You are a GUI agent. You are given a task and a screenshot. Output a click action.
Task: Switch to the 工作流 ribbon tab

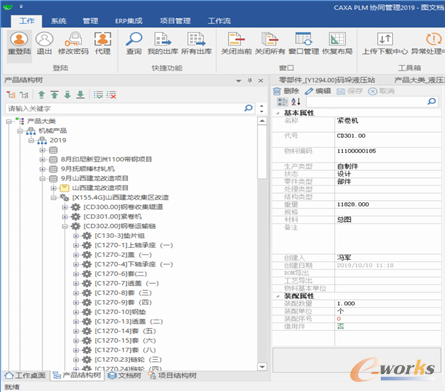(x=219, y=21)
